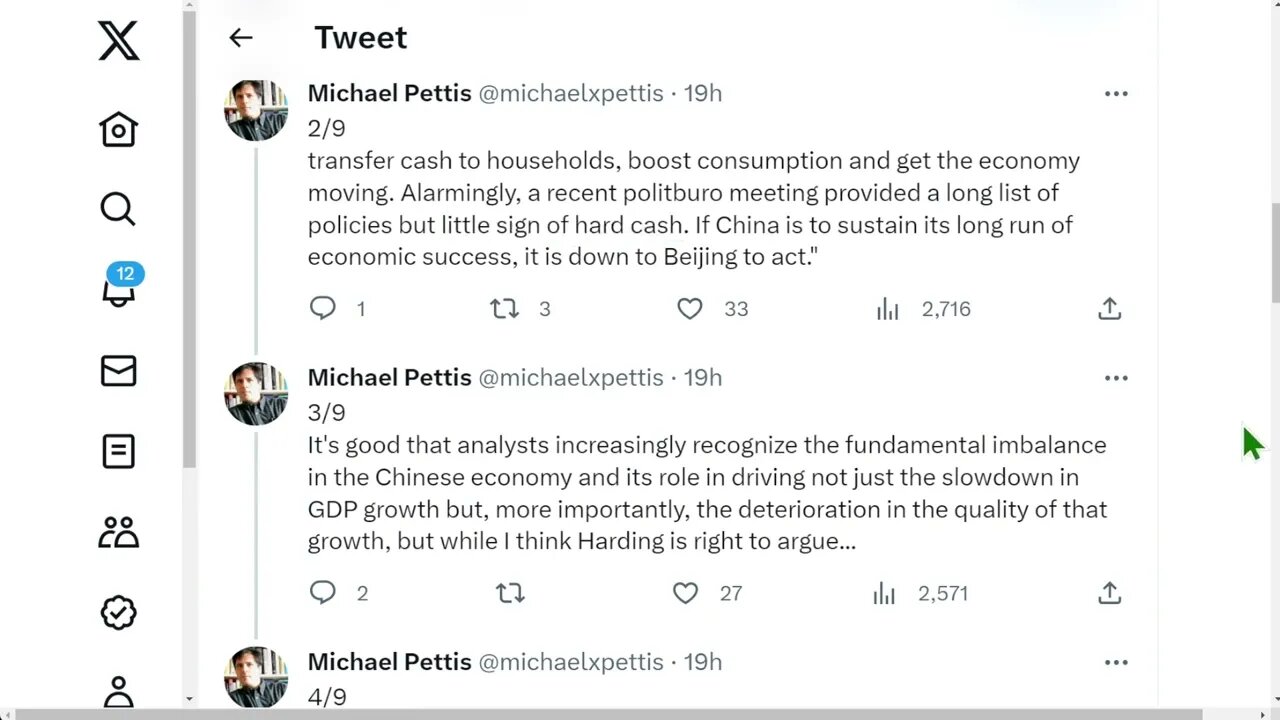Open Messages envelope icon
This screenshot has width=1280, height=720.
[x=118, y=371]
